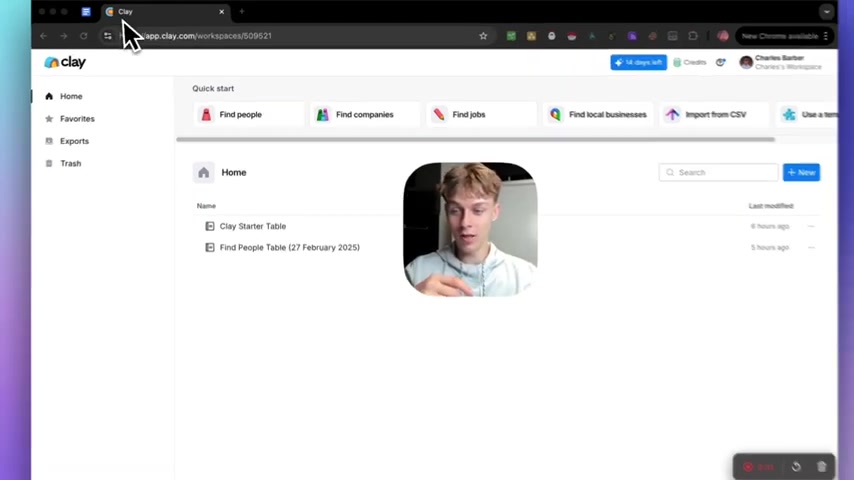
Task: Click the Home house icon in sidebar
Action: coord(49,96)
